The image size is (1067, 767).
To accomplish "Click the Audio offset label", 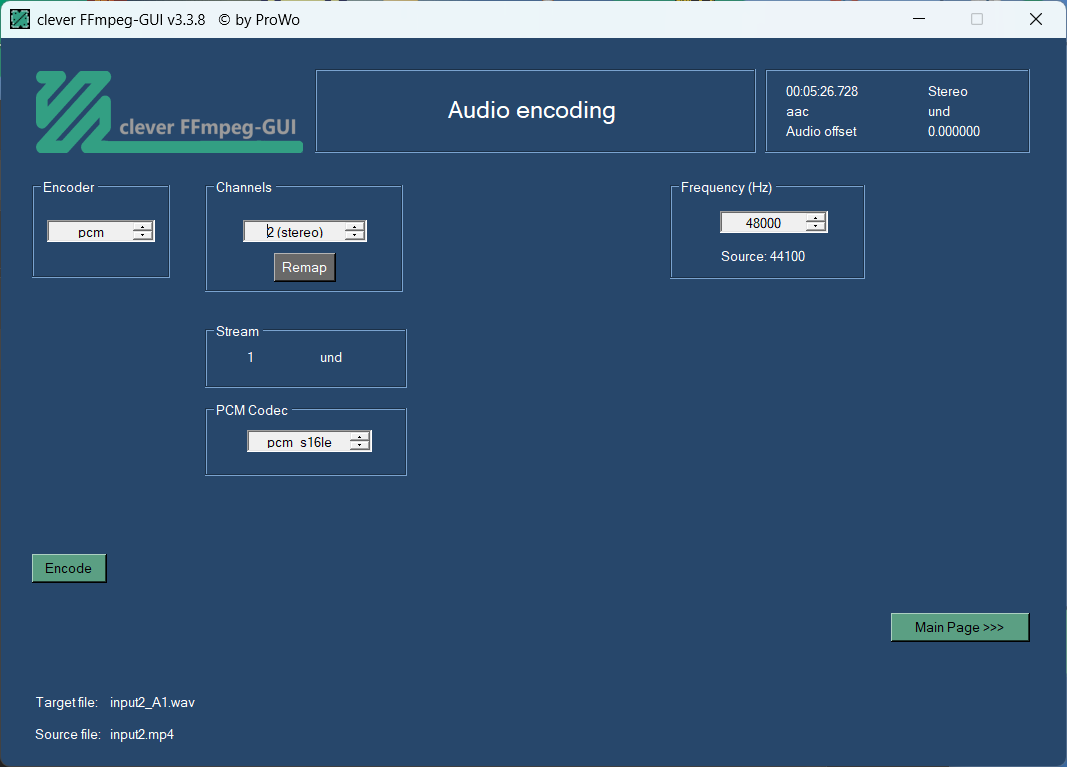I will coord(821,131).
